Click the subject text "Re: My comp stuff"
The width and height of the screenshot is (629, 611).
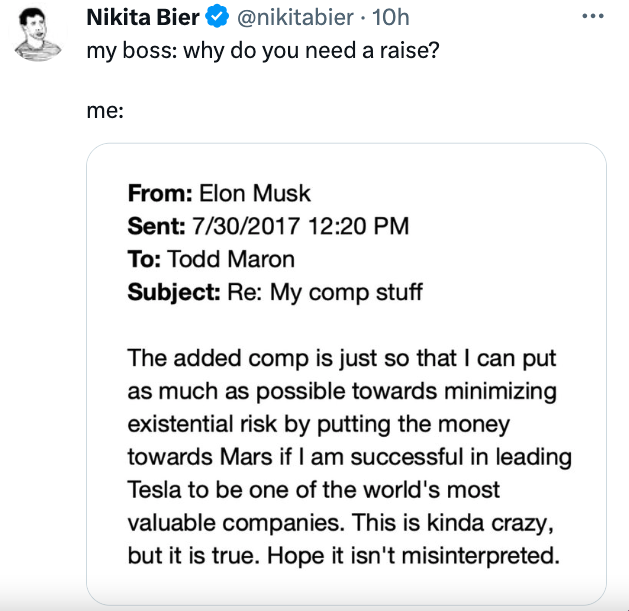click(325, 292)
